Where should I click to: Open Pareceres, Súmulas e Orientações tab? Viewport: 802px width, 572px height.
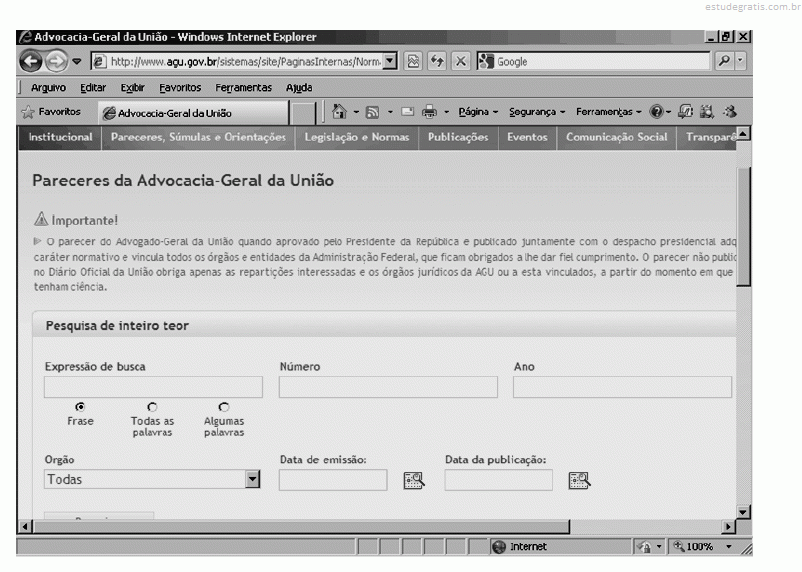tap(198, 138)
